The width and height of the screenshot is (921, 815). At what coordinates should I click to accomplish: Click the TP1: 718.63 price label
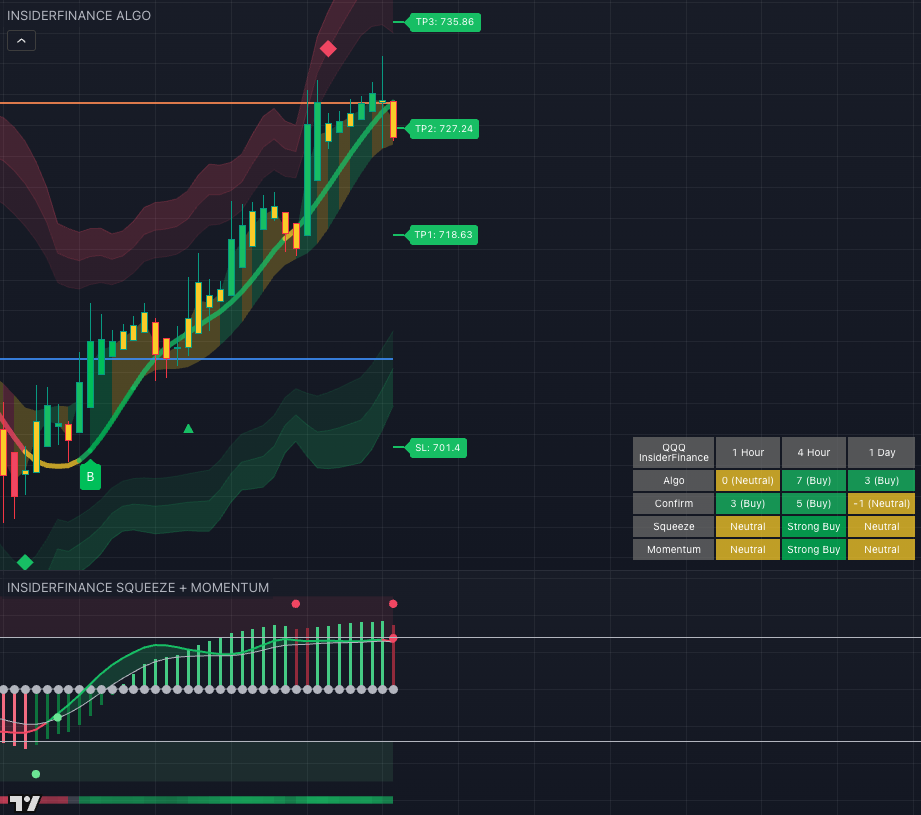point(443,235)
